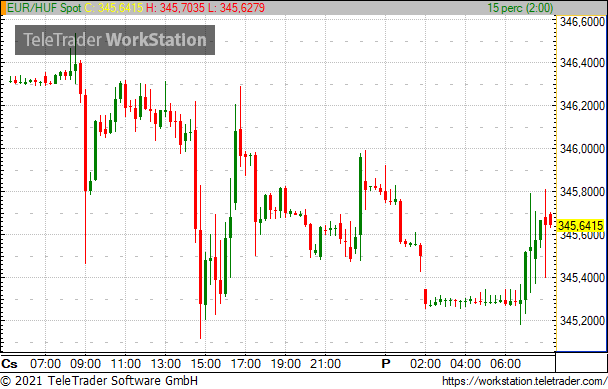Click the 07:00 time axis label
This screenshot has height=389, width=608.
pos(45,364)
